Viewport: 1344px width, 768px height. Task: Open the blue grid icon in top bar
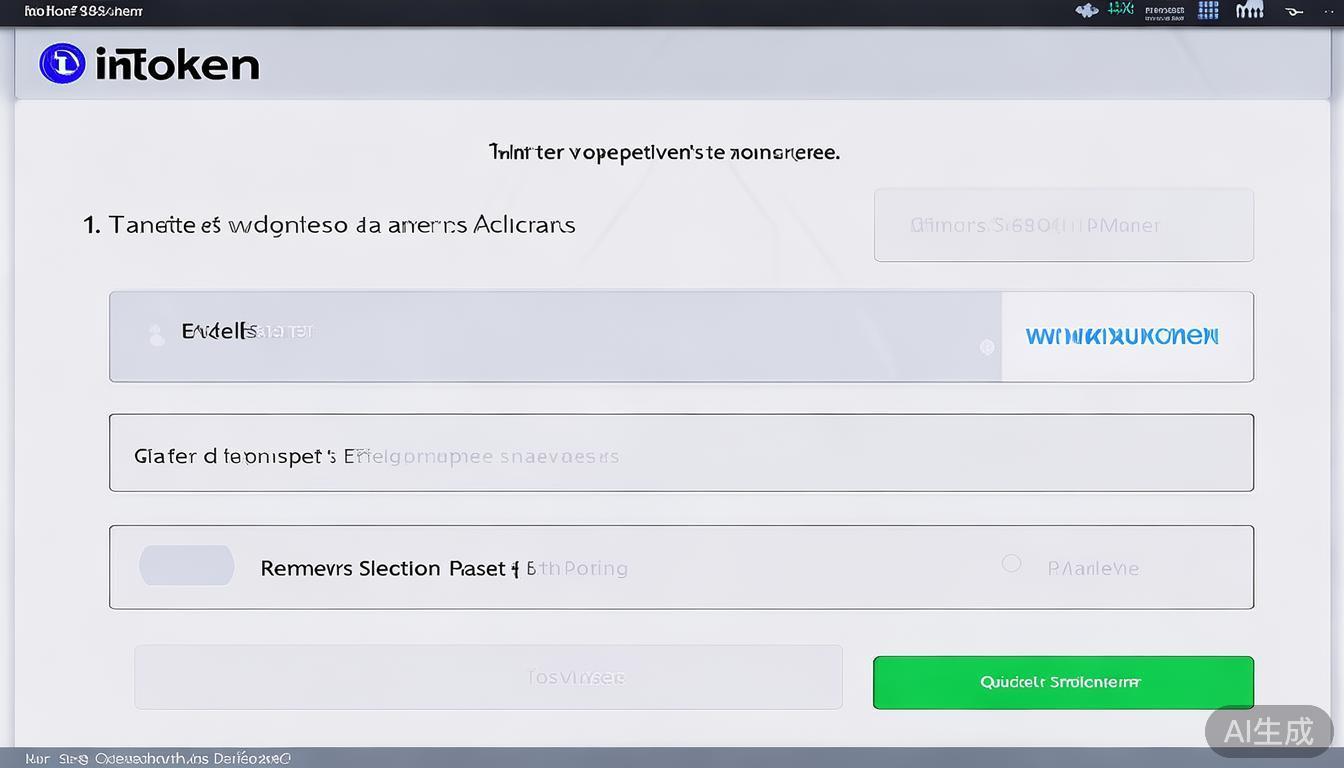pos(1208,11)
